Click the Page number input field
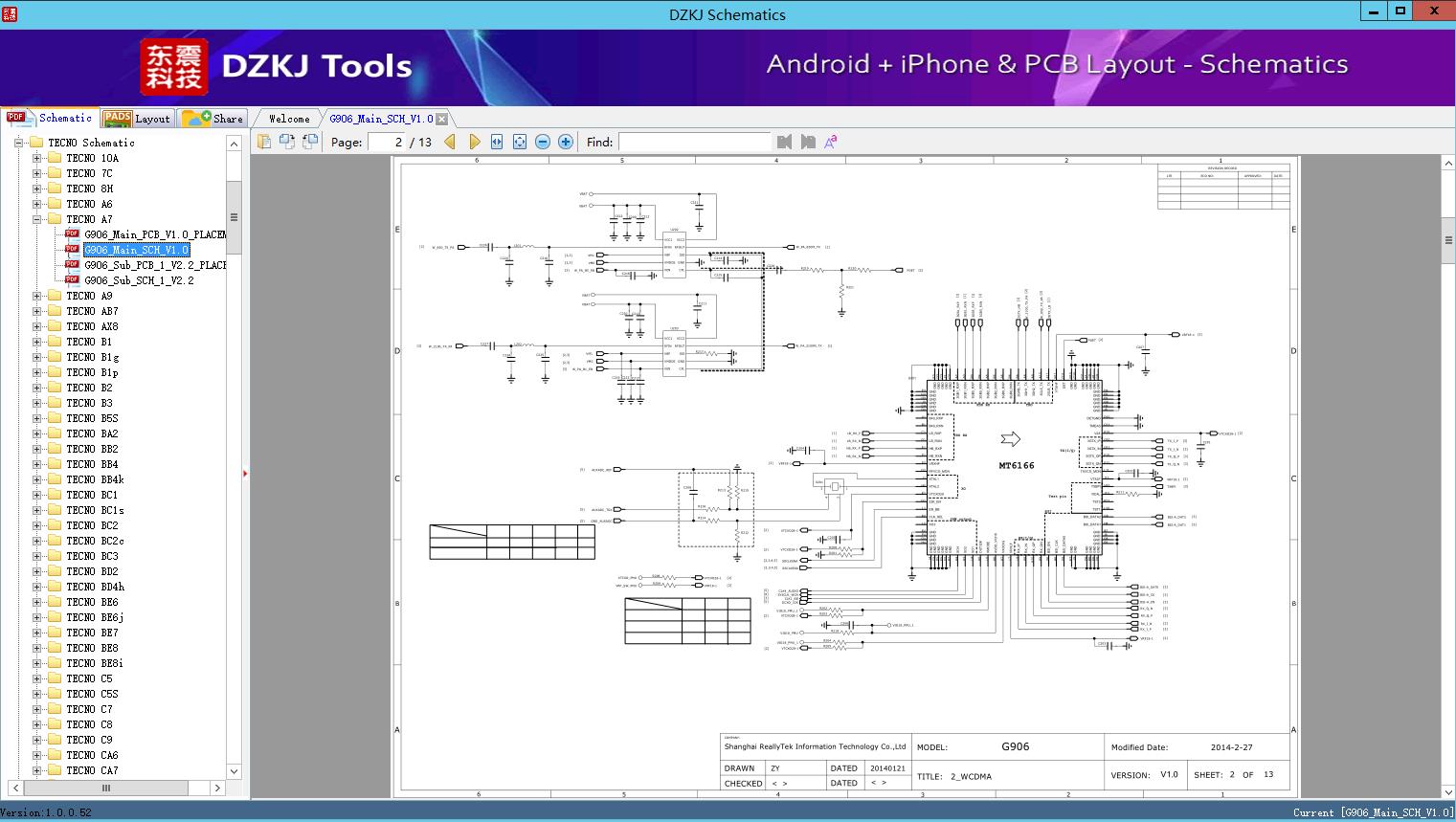The height and width of the screenshot is (822, 1456). (386, 142)
